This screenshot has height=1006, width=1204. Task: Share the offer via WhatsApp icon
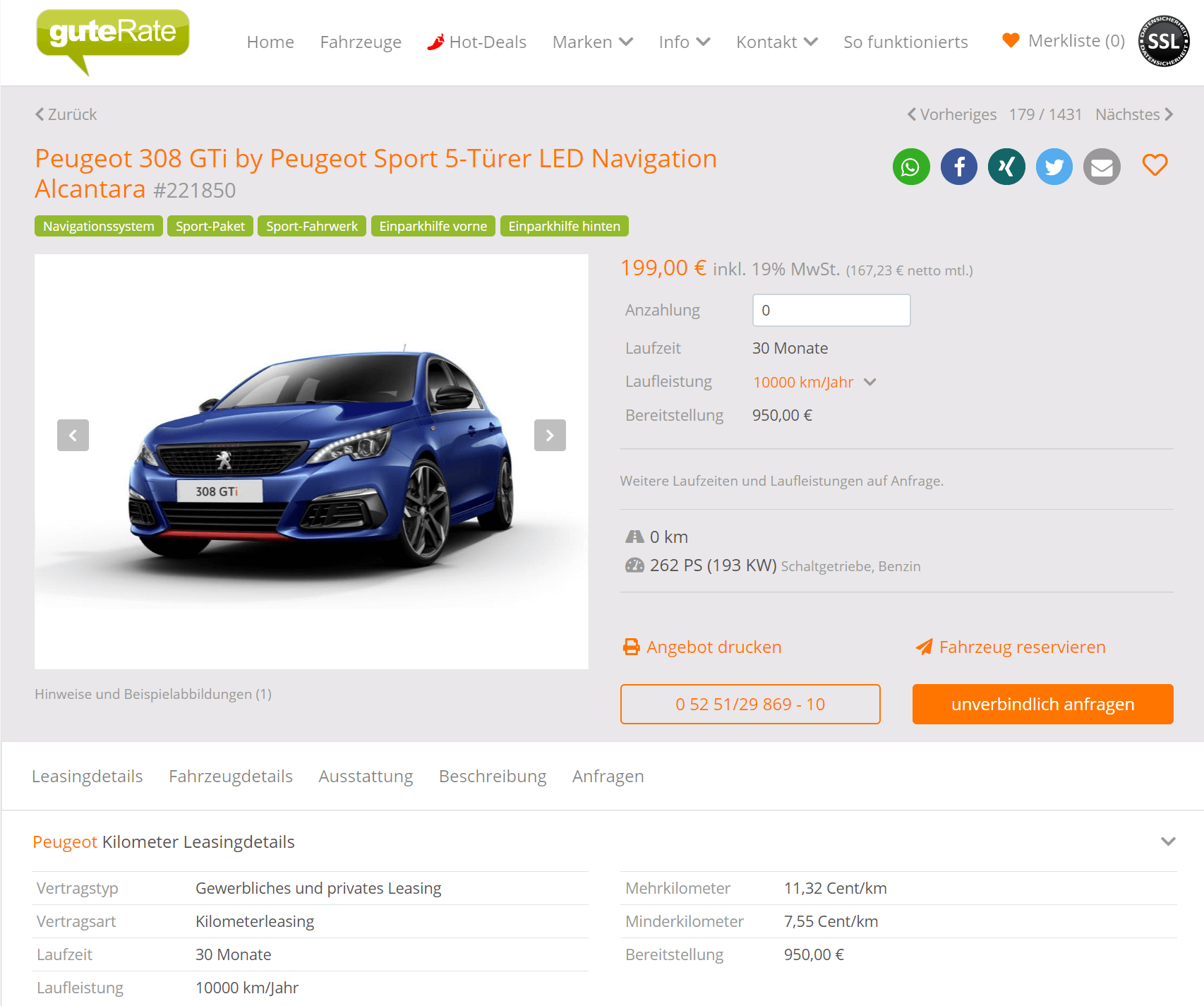pos(911,167)
